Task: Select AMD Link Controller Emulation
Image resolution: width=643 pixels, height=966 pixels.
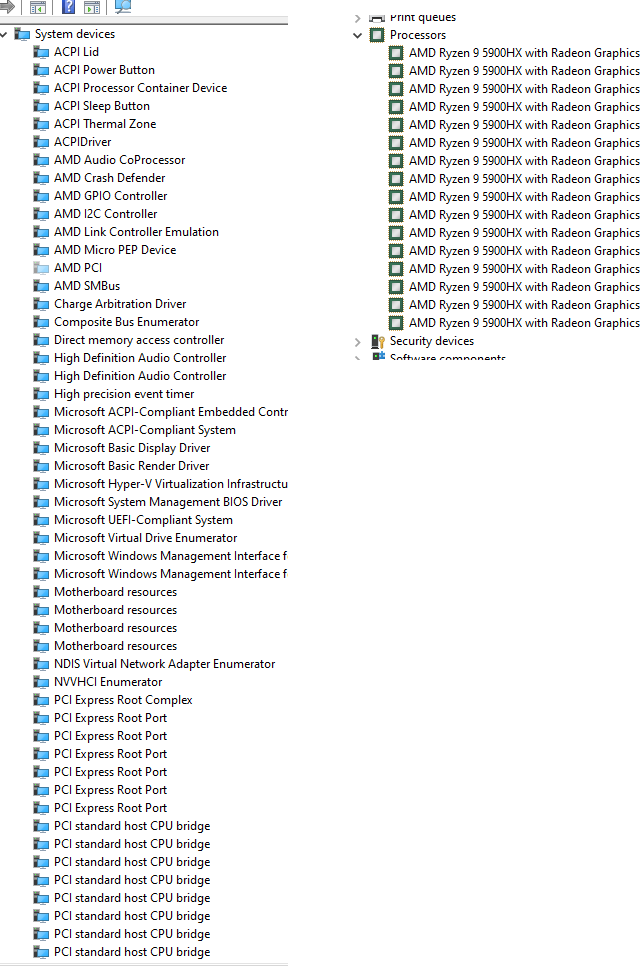Action: point(136,232)
